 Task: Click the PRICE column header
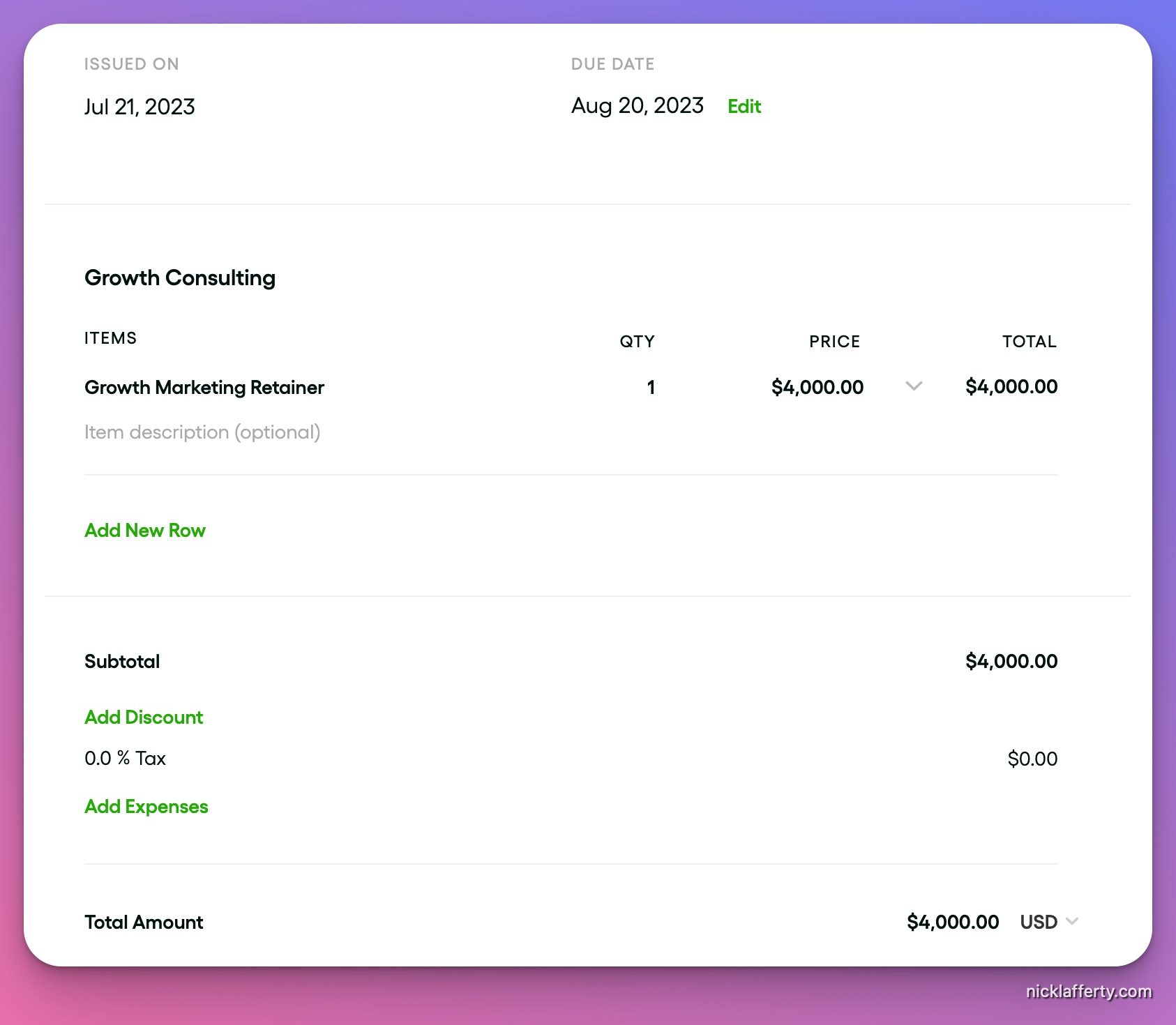pyautogui.click(x=834, y=341)
